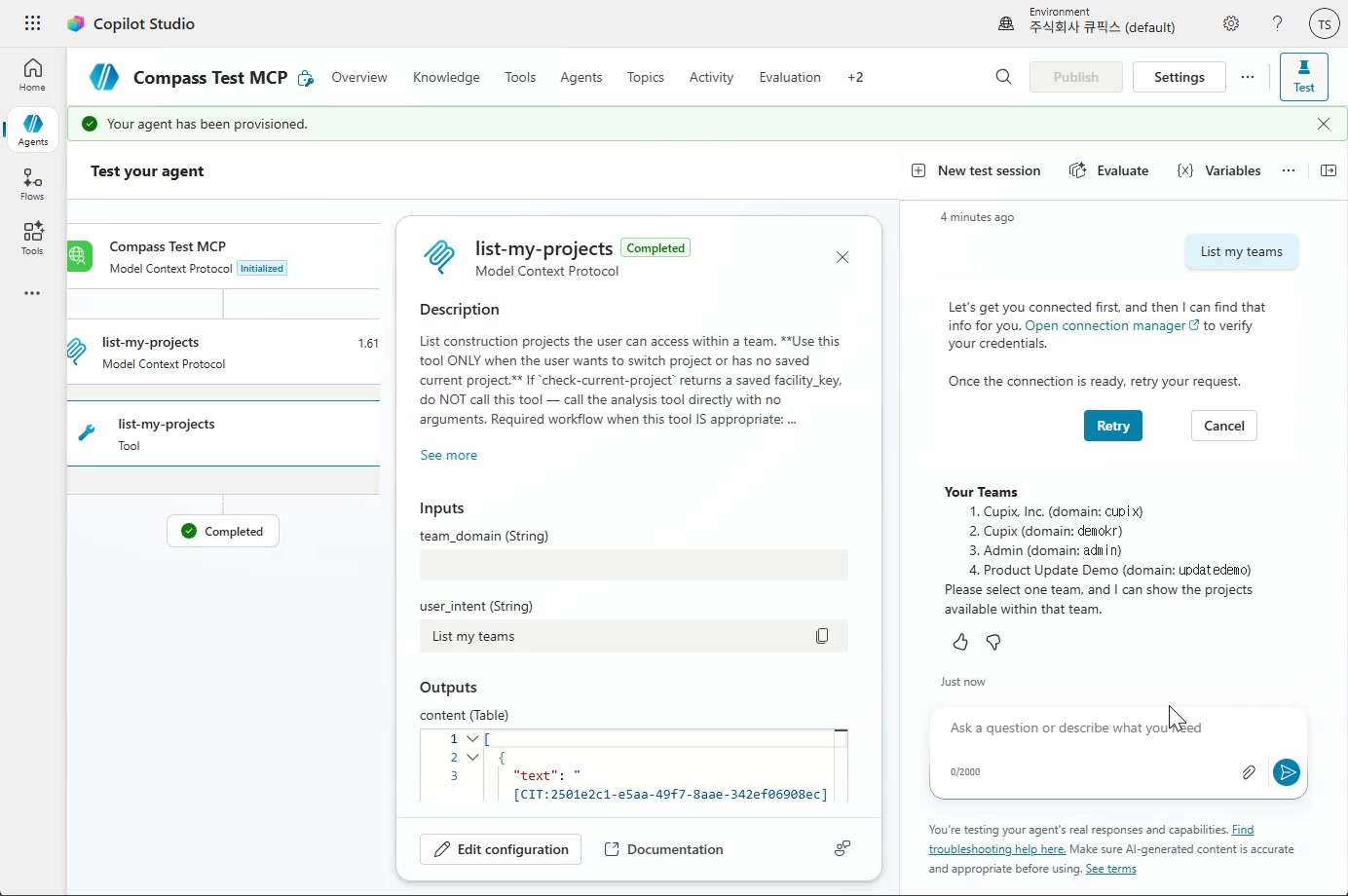Click the agent status icon beside name
This screenshot has width=1348, height=896.
tap(306, 78)
